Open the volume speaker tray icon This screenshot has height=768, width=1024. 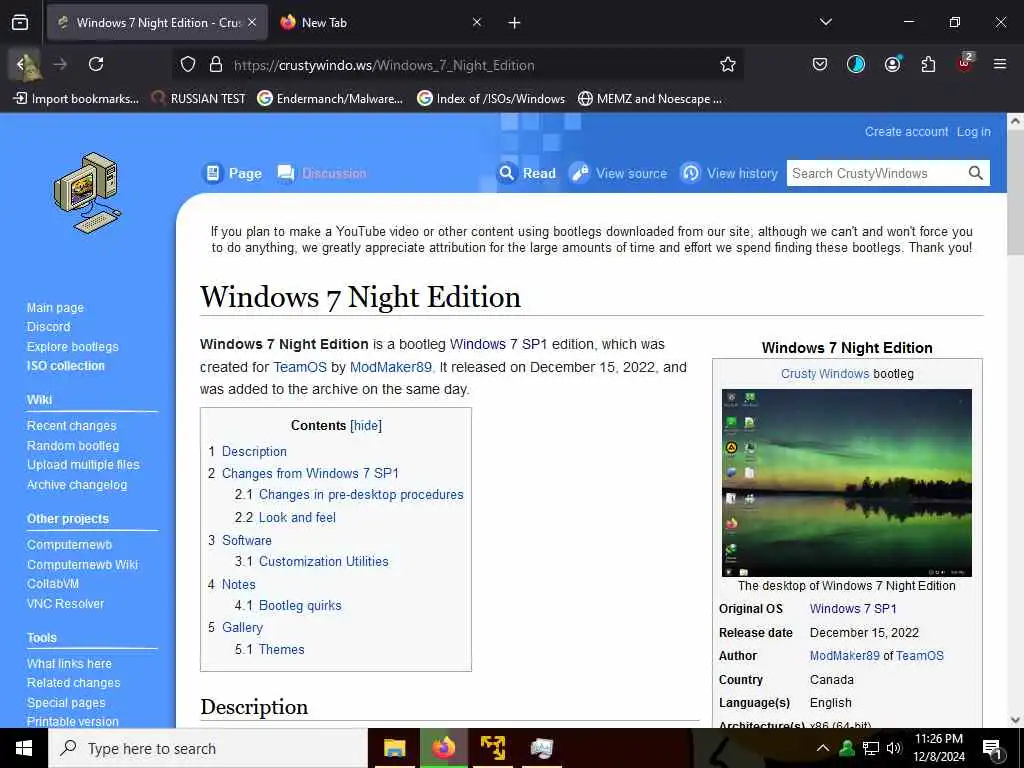point(894,748)
